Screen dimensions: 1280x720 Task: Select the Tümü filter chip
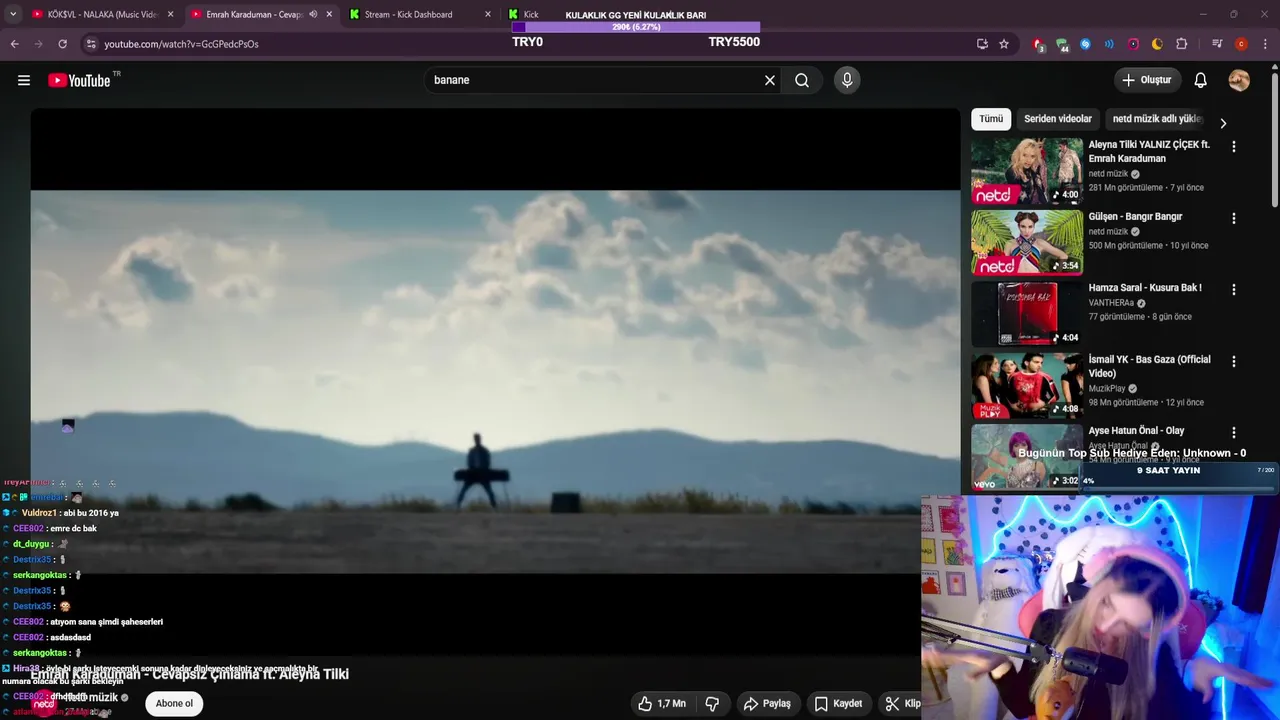[991, 119]
